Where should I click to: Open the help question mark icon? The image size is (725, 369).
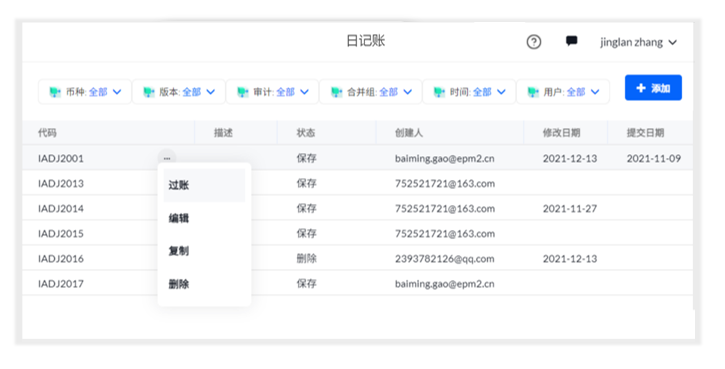[534, 42]
